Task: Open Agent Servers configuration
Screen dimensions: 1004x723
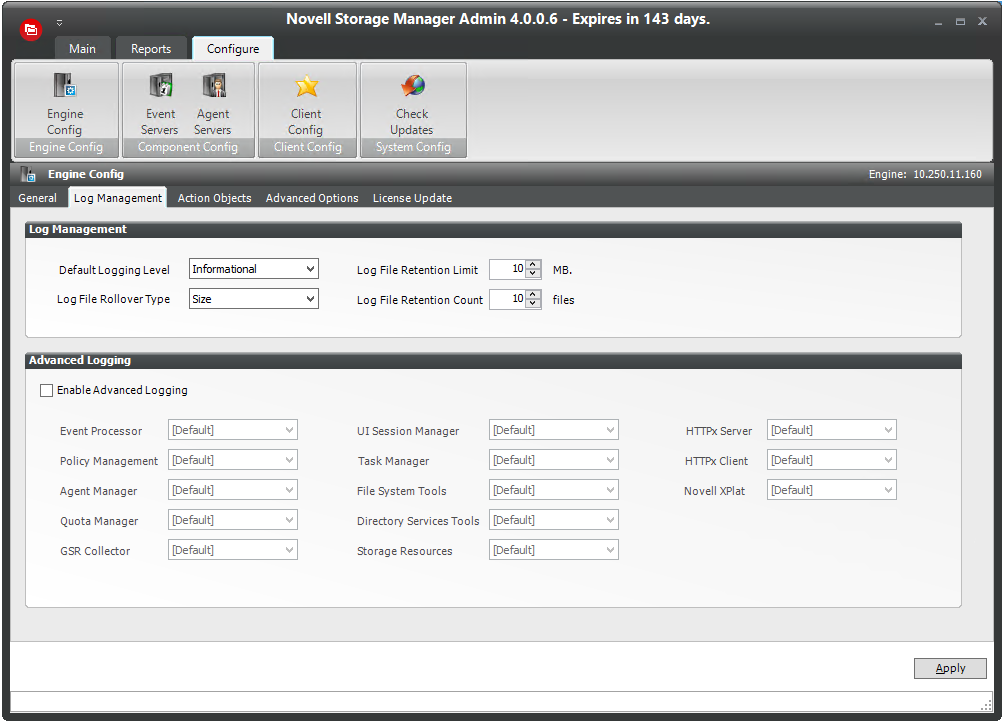Action: (x=213, y=104)
